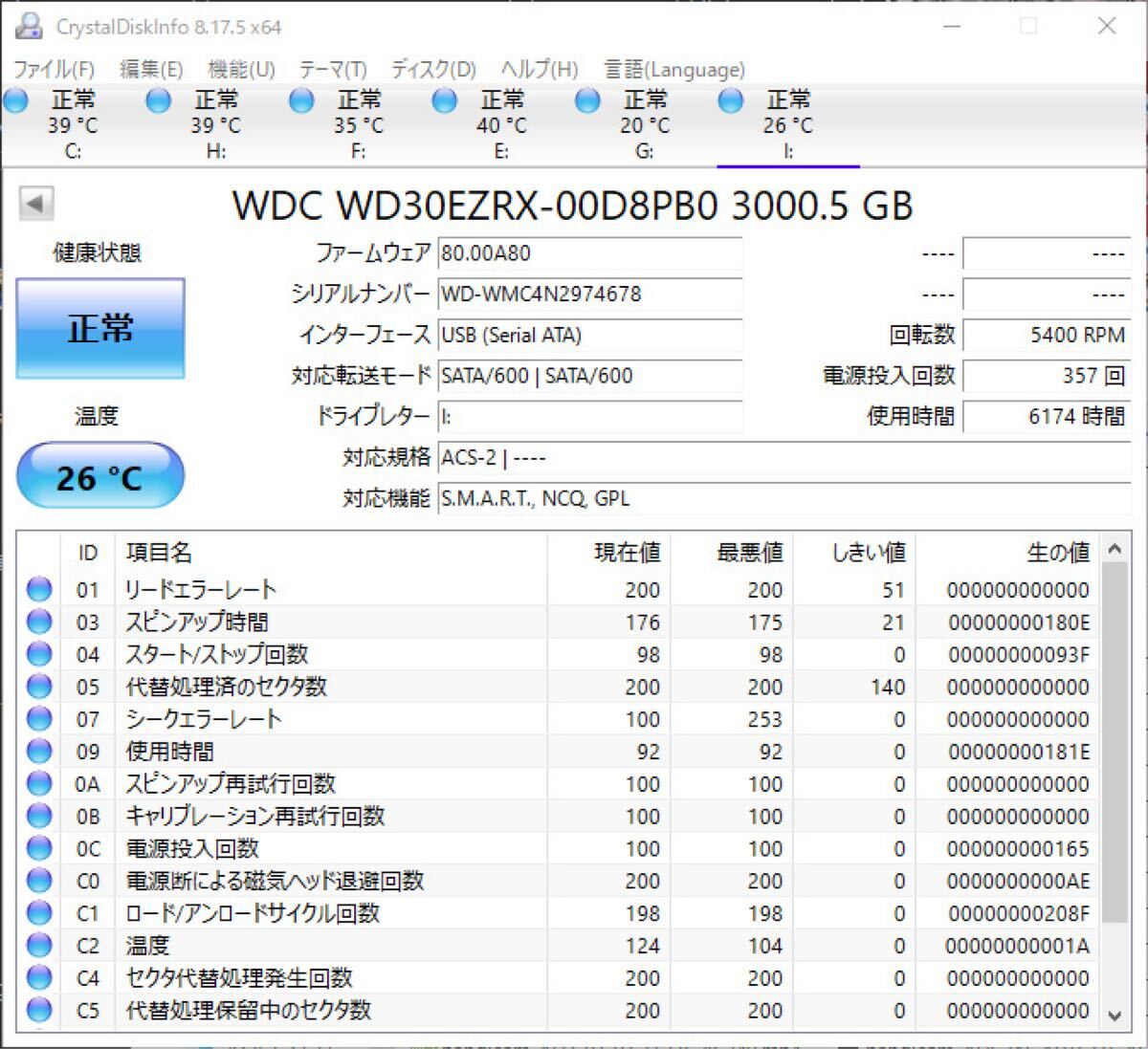This screenshot has width=1148, height=1049.
Task: Click the CrystalDiskInfo app icon in title bar
Action: pos(29,26)
